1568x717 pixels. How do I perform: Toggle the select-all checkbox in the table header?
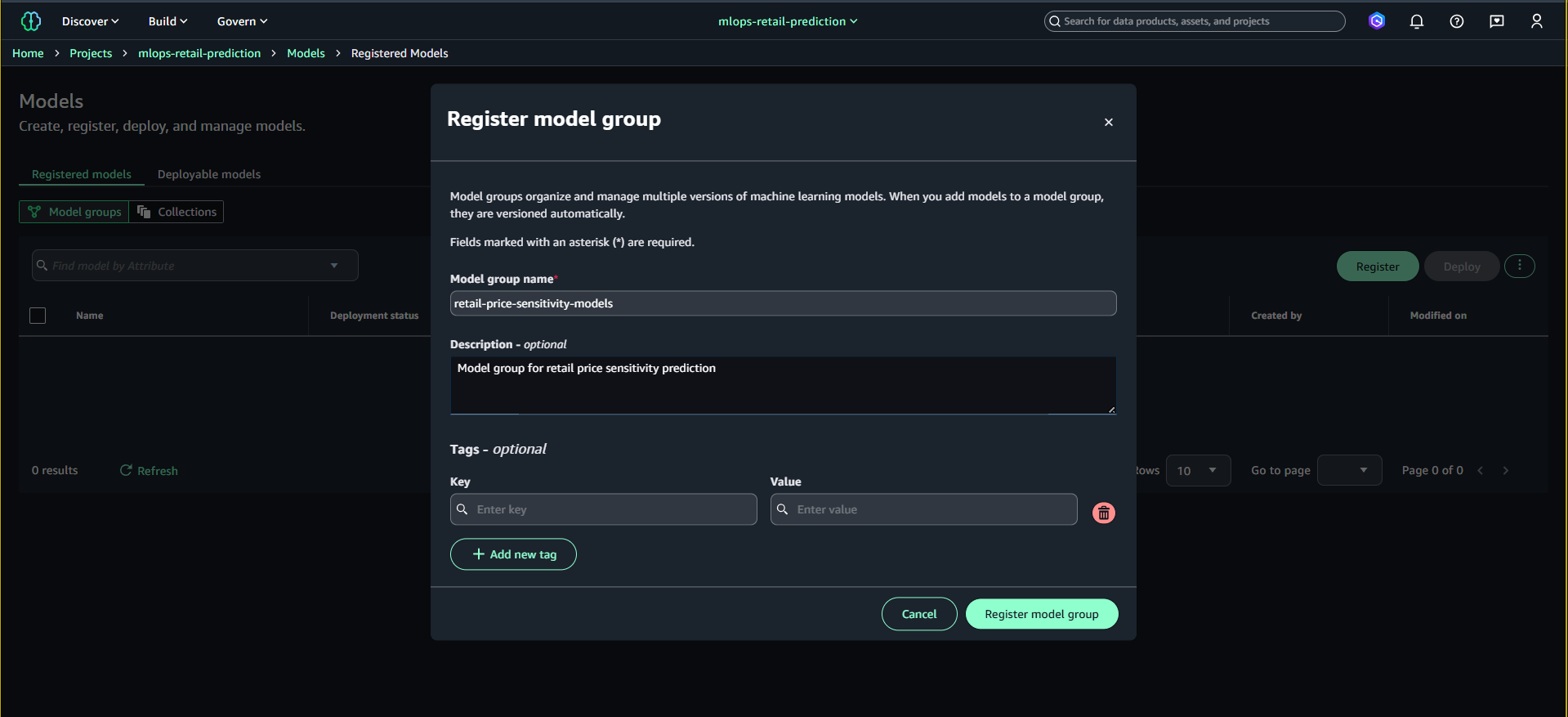pos(38,315)
